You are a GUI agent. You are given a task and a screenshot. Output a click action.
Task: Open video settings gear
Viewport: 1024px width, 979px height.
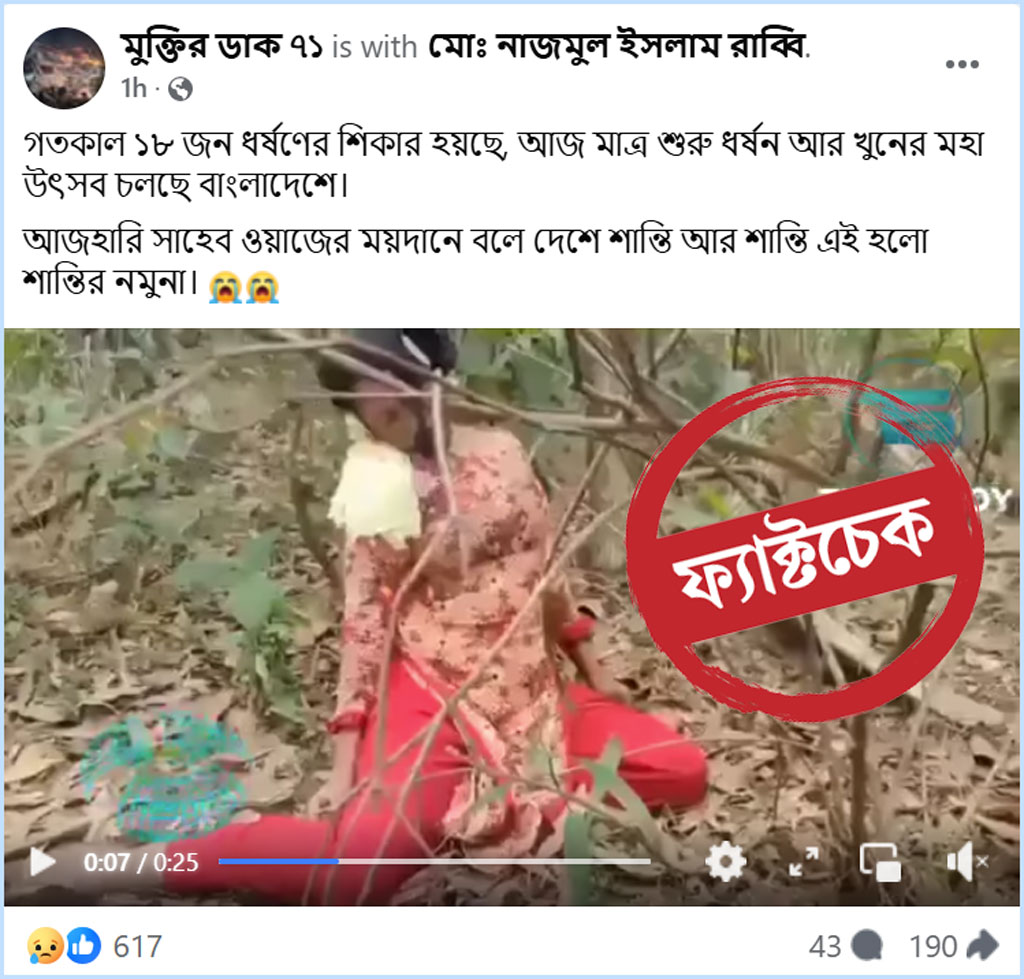pyautogui.click(x=726, y=861)
